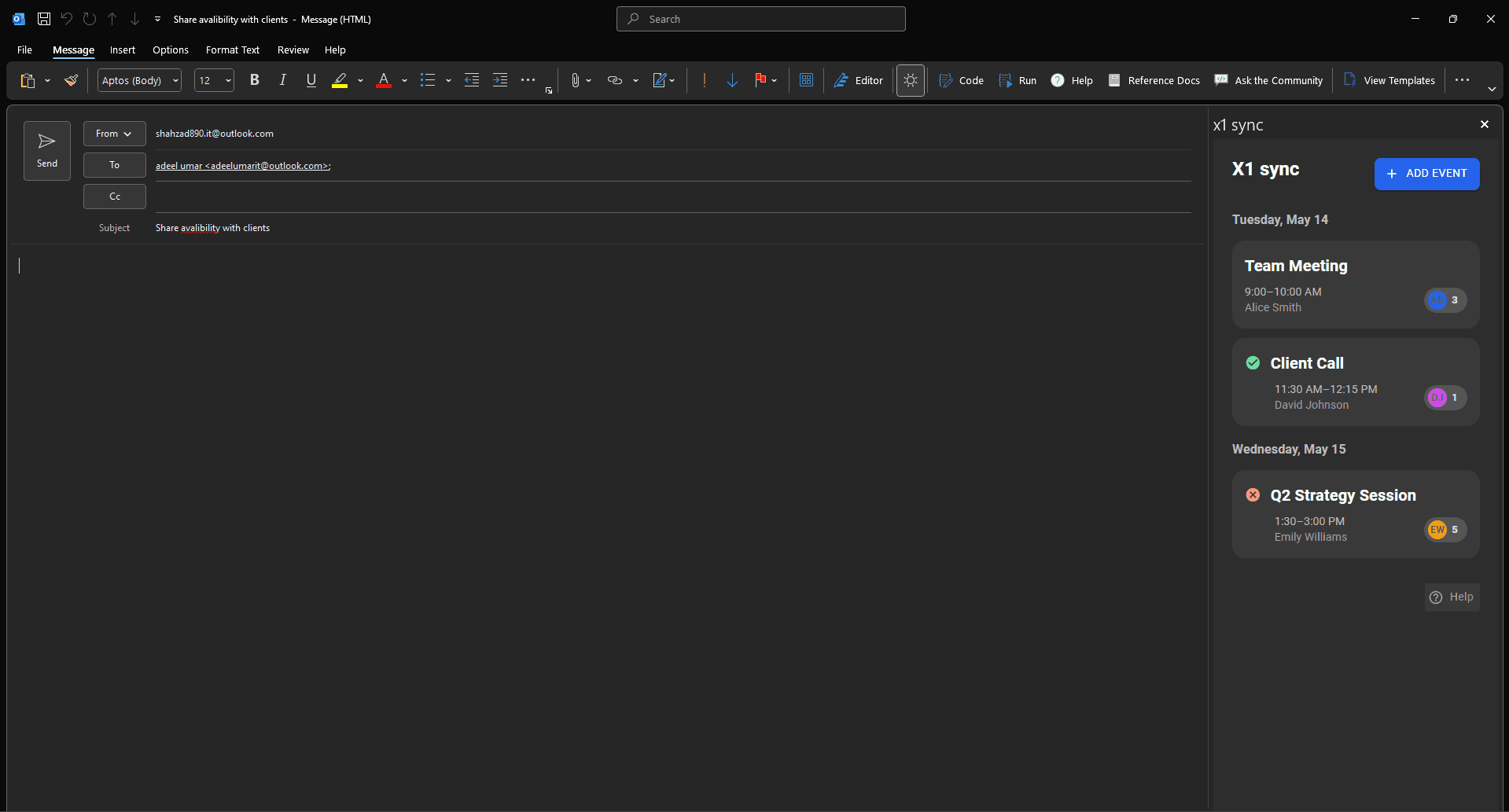Attach a file with paperclip icon
Viewport: 1509px width, 812px height.
click(x=575, y=80)
